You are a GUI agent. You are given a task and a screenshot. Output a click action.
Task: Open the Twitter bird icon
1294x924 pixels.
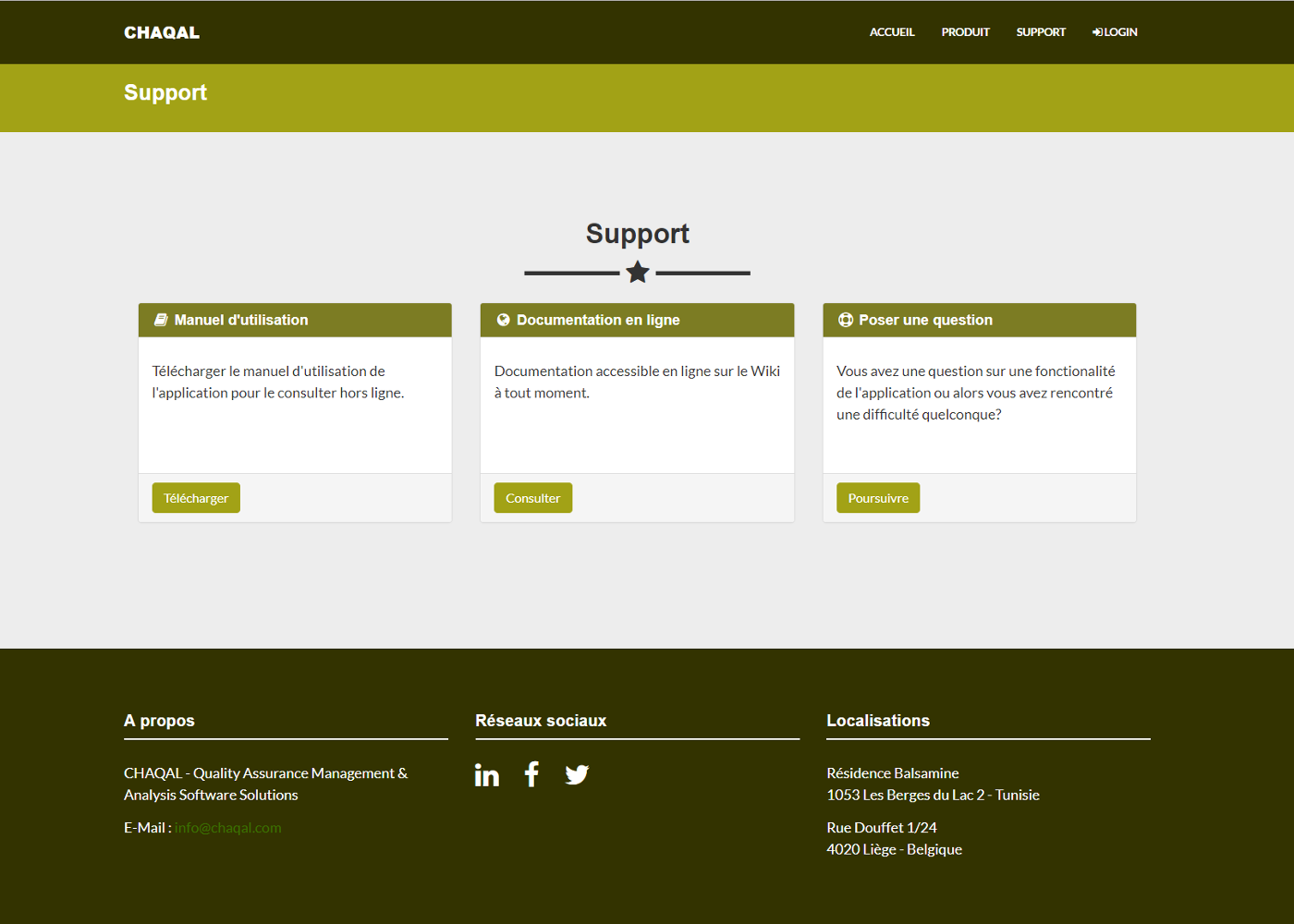577,774
